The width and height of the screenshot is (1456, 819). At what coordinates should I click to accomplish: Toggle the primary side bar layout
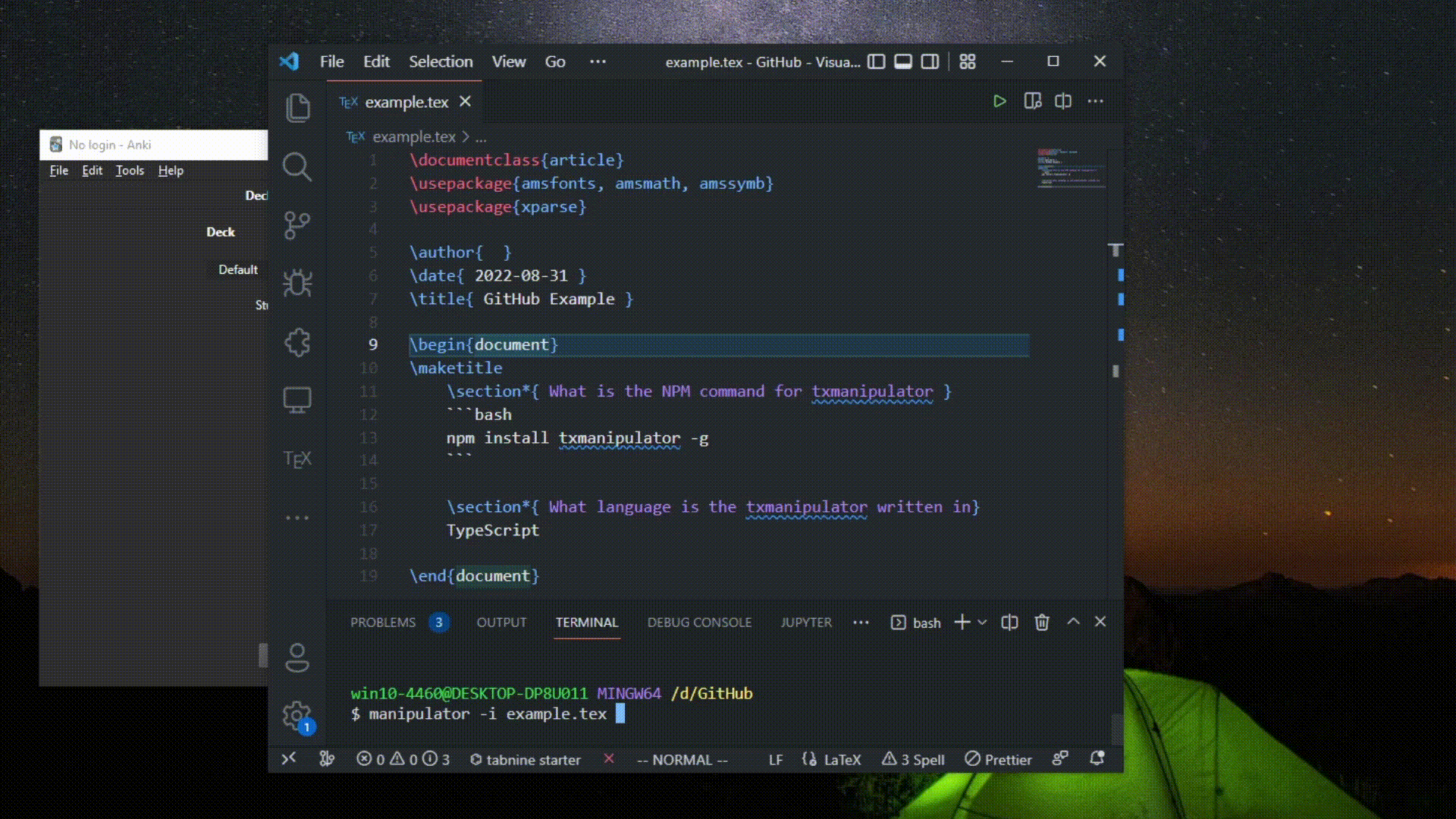876,62
